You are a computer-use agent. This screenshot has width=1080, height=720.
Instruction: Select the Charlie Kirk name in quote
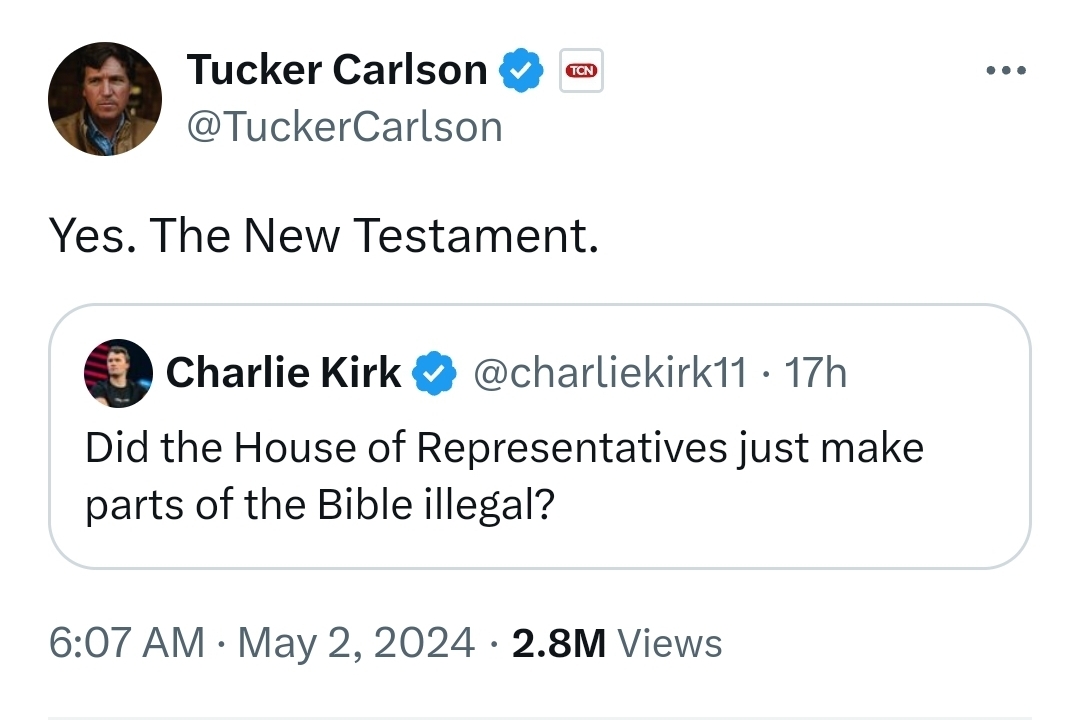coord(283,373)
